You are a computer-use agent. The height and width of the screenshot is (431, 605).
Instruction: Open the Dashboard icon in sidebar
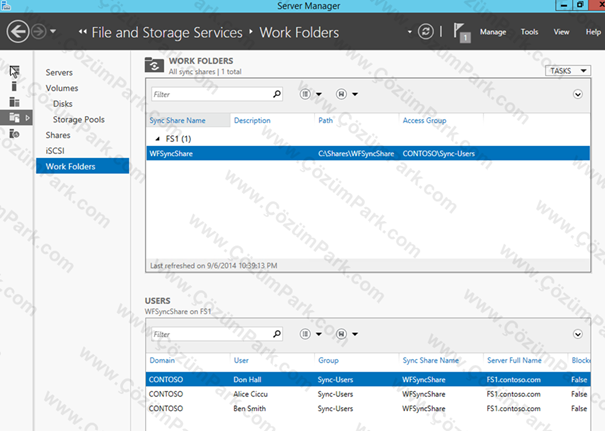point(14,70)
